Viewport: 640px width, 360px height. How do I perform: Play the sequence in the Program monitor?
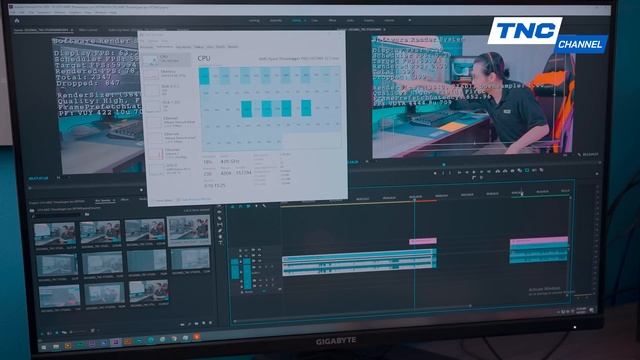pyautogui.click(x=474, y=172)
